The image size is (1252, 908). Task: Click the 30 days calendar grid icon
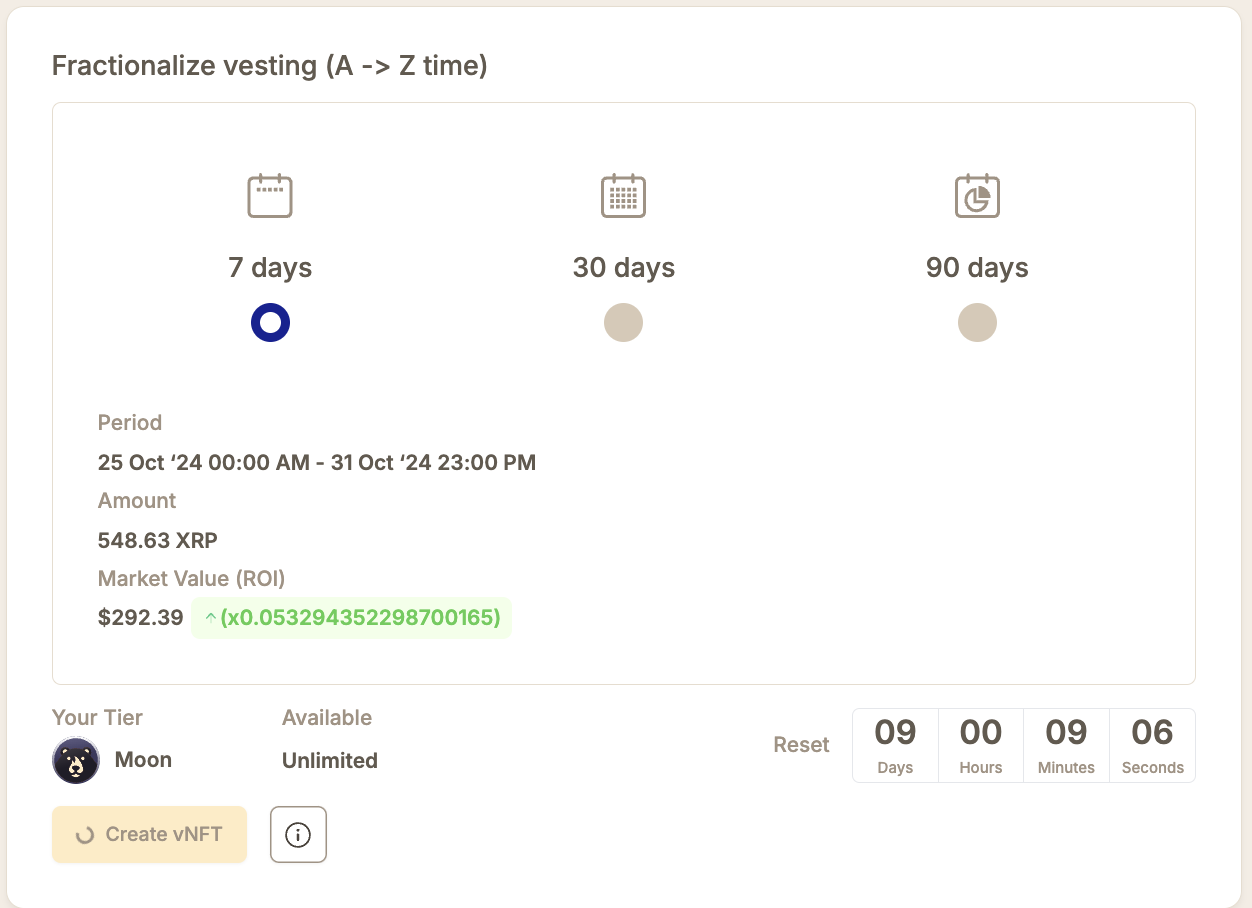point(623,195)
